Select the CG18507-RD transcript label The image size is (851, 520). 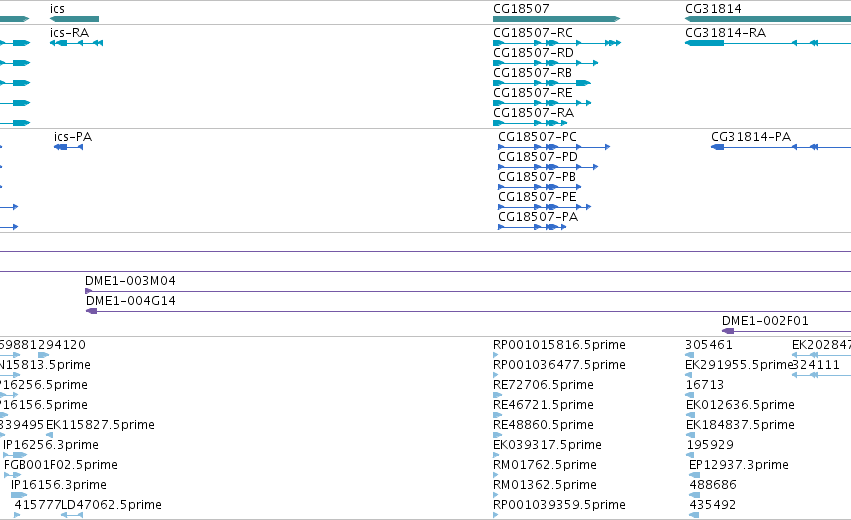[533, 53]
